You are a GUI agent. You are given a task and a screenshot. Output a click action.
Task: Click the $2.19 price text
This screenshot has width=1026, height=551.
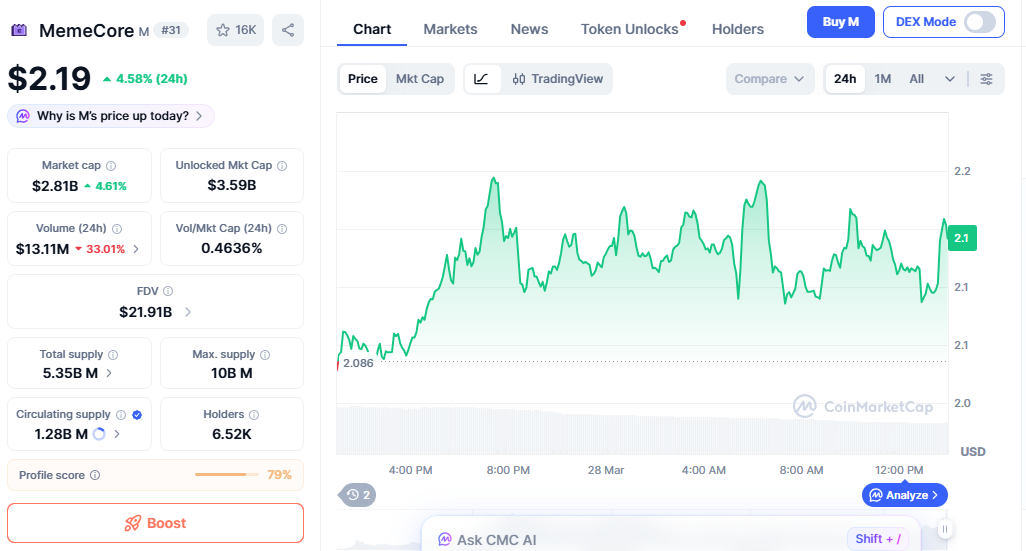[x=49, y=79]
